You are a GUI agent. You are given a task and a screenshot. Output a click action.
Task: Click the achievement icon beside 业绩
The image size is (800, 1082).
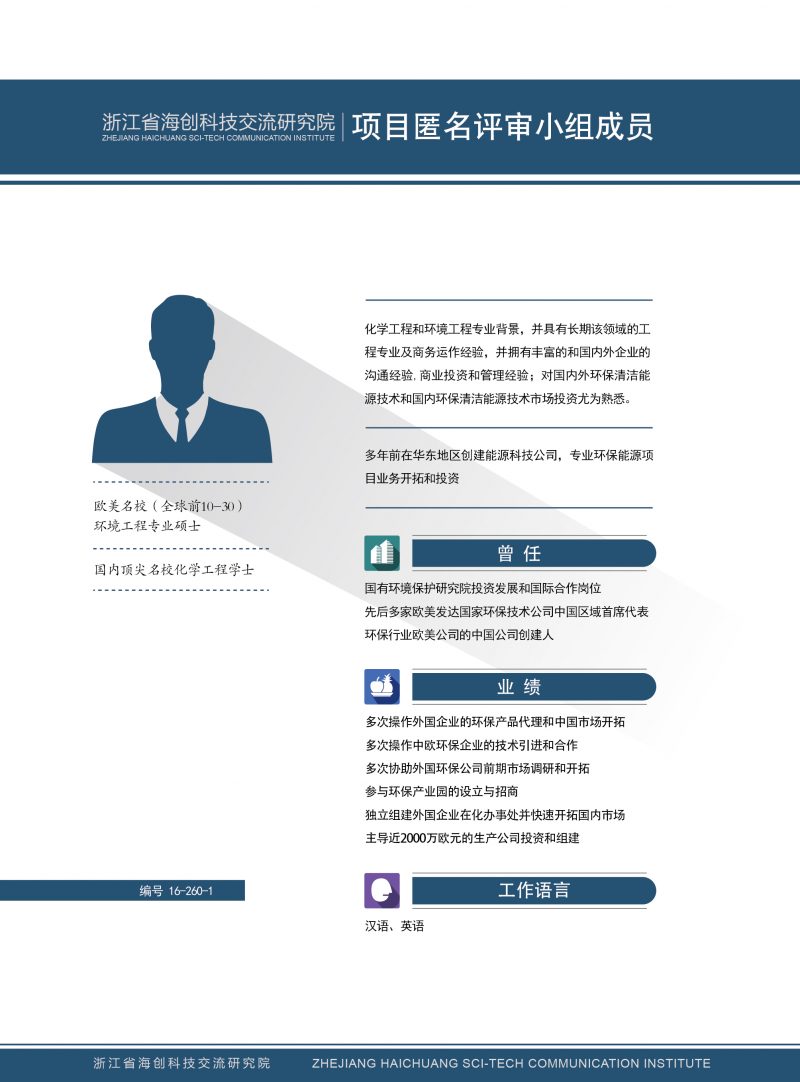pyautogui.click(x=381, y=686)
